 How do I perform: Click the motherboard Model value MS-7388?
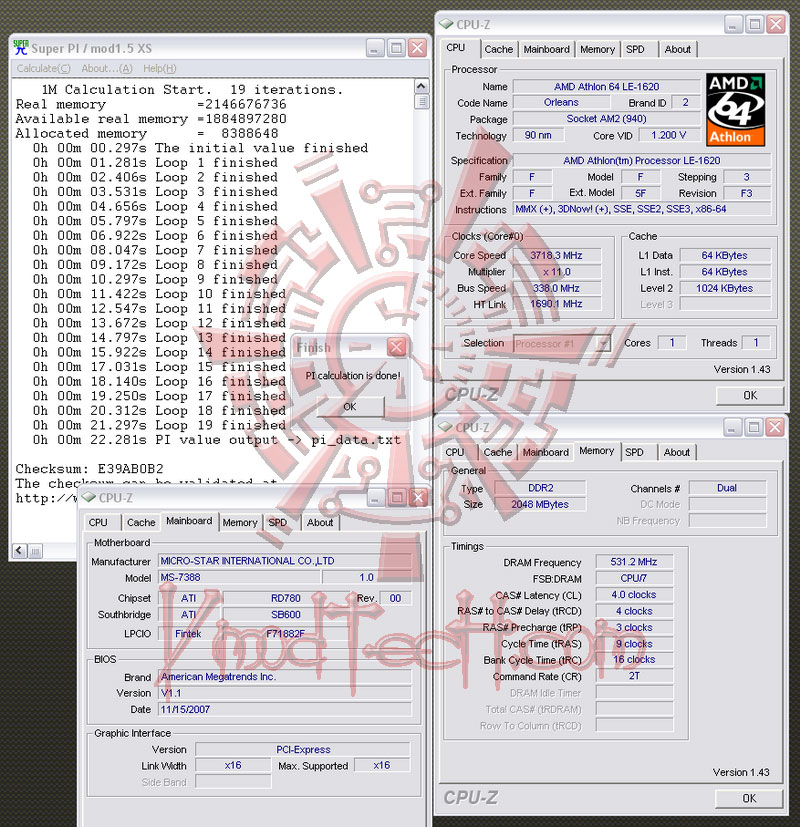[239, 578]
